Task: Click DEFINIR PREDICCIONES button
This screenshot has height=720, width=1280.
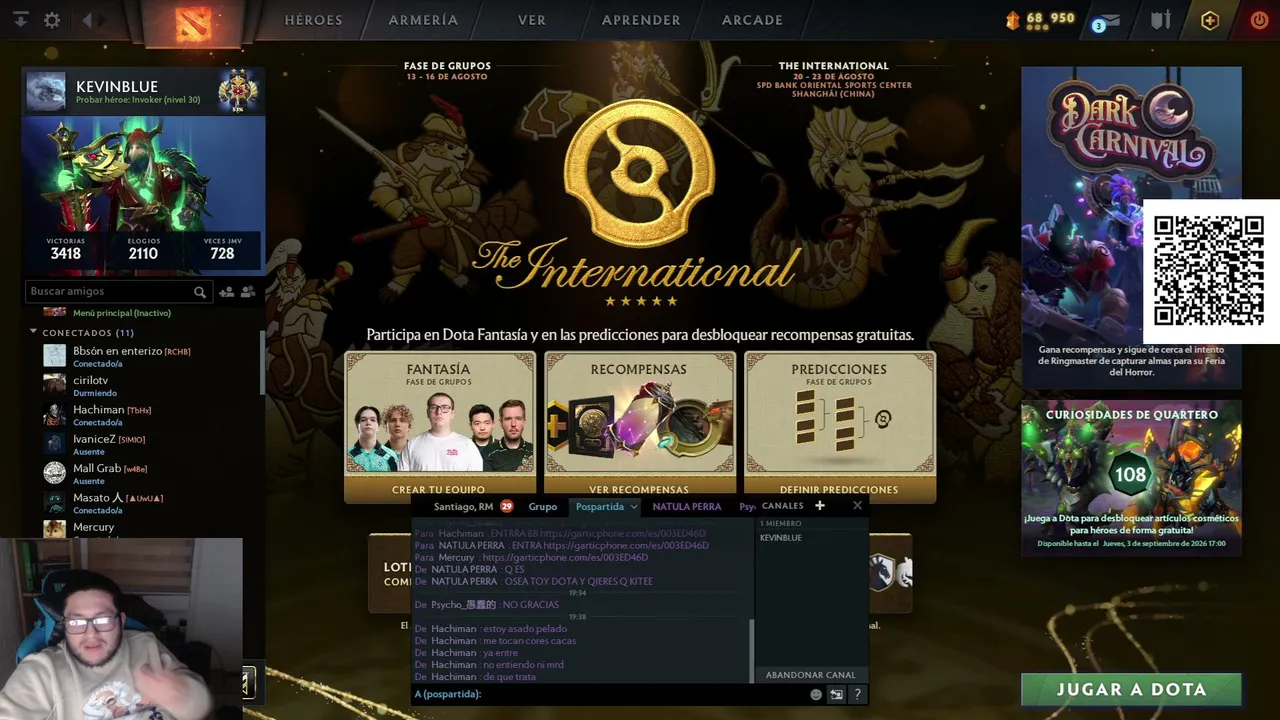Action: [x=839, y=489]
